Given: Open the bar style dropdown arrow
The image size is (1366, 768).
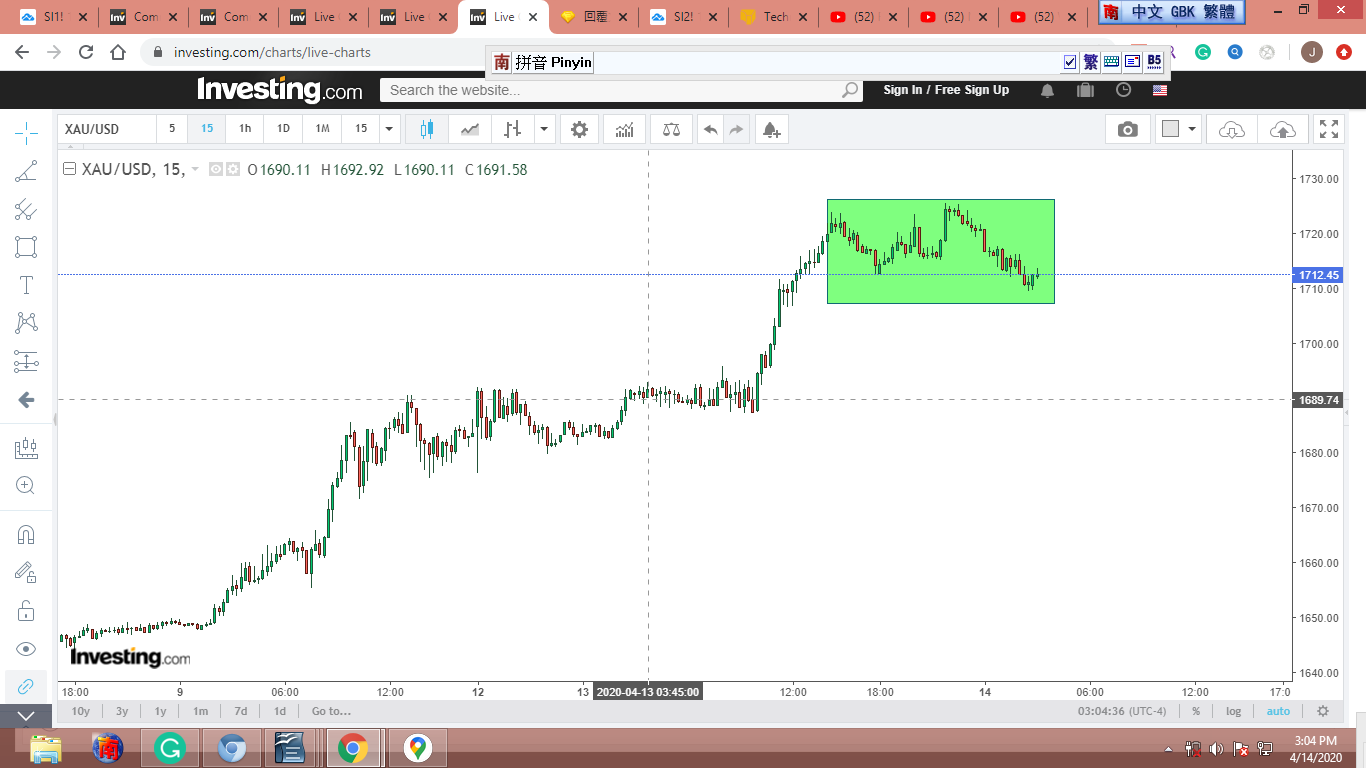Looking at the screenshot, I should click(x=543, y=129).
